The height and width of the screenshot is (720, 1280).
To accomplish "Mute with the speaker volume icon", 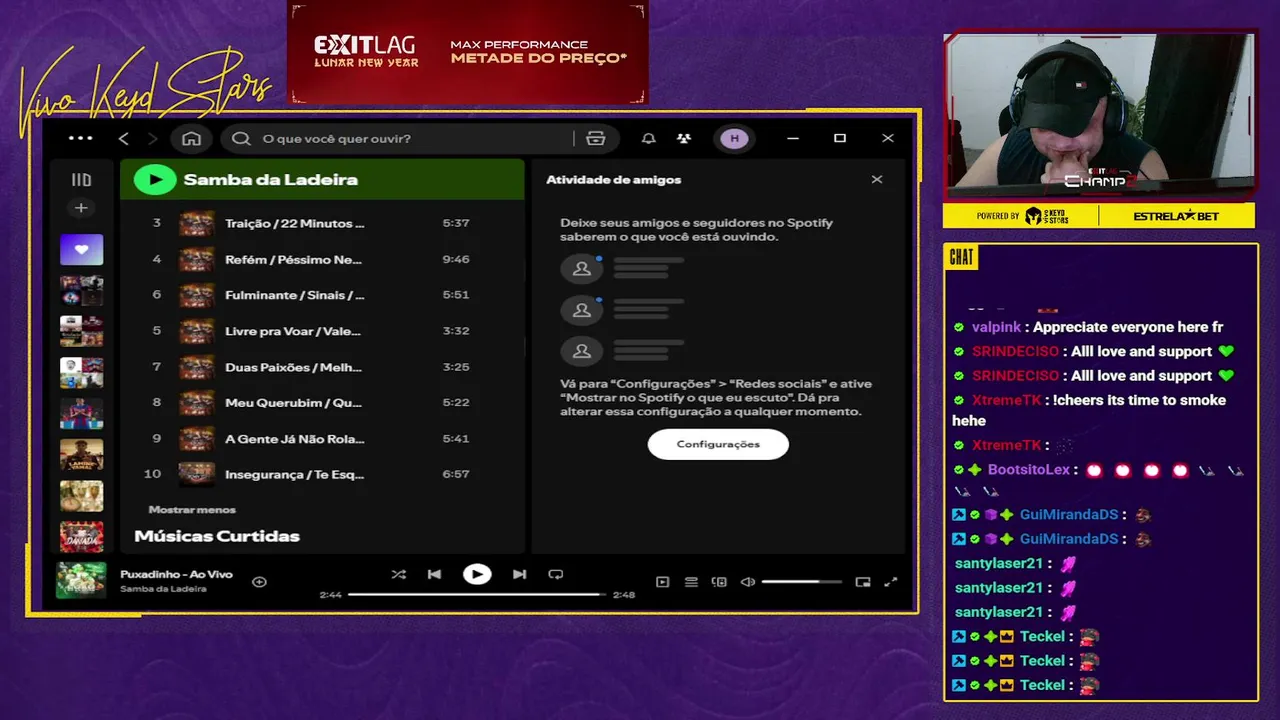I will point(747,582).
